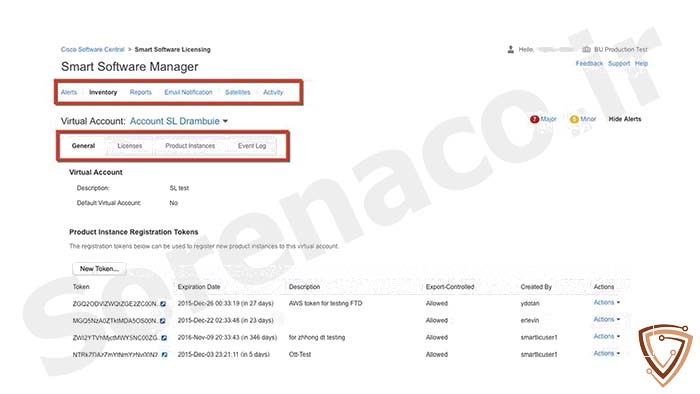Click the red Major alert icon
700x394 pixels.
click(534, 119)
